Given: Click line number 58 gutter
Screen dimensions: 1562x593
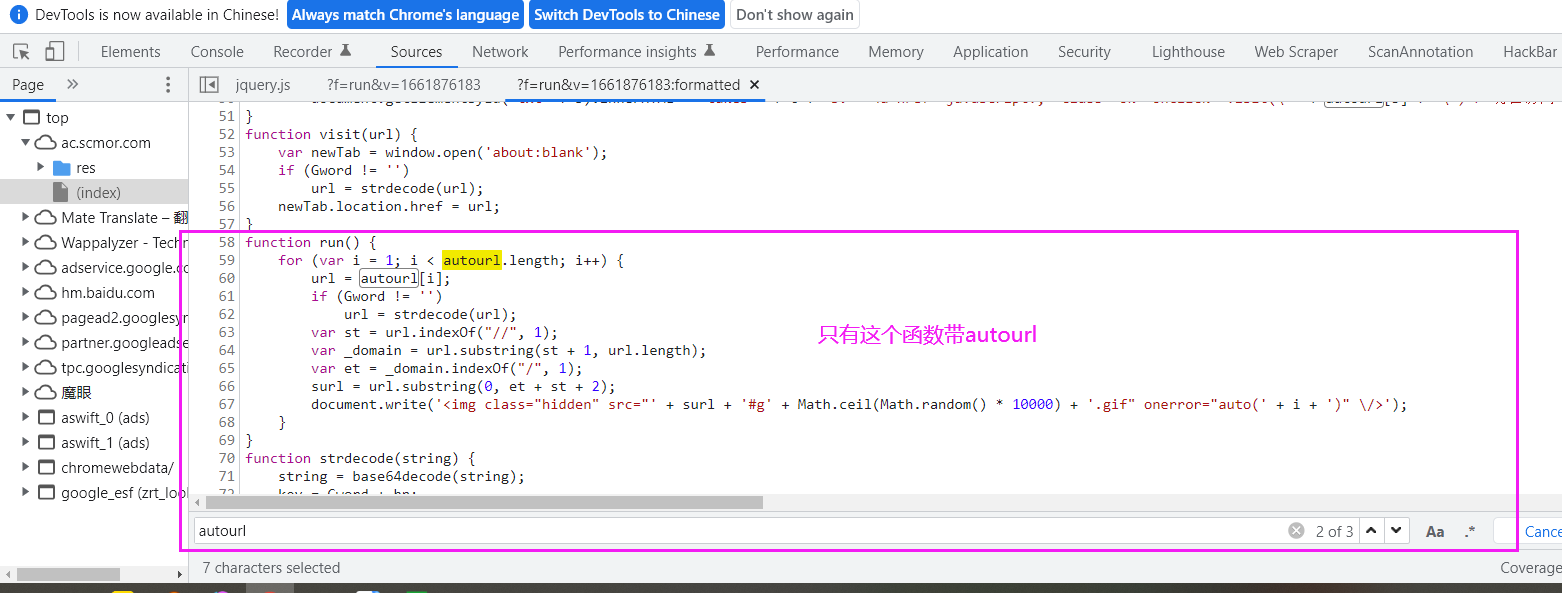Looking at the screenshot, I should [225, 242].
